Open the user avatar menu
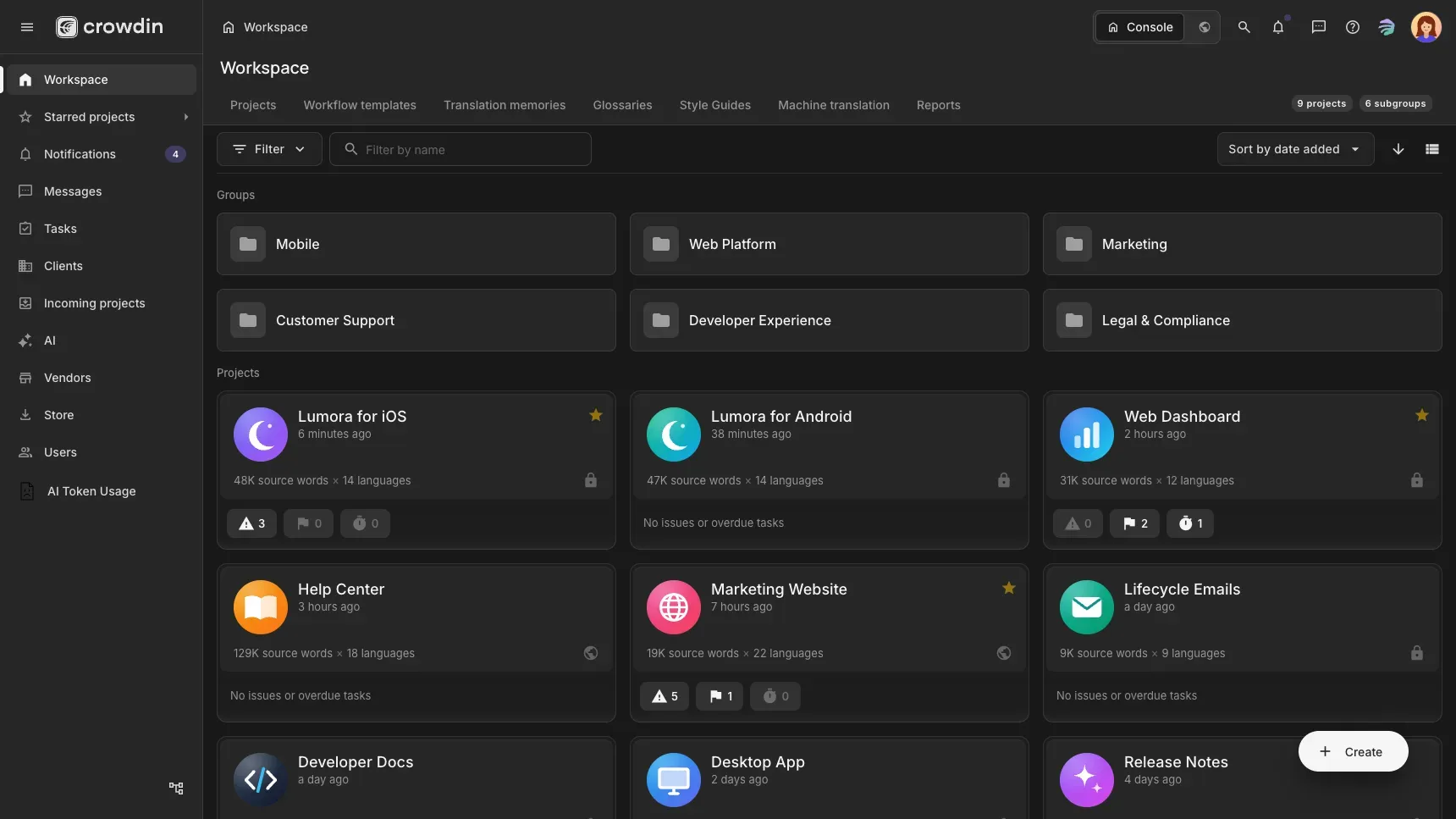This screenshot has height=819, width=1456. click(x=1426, y=27)
